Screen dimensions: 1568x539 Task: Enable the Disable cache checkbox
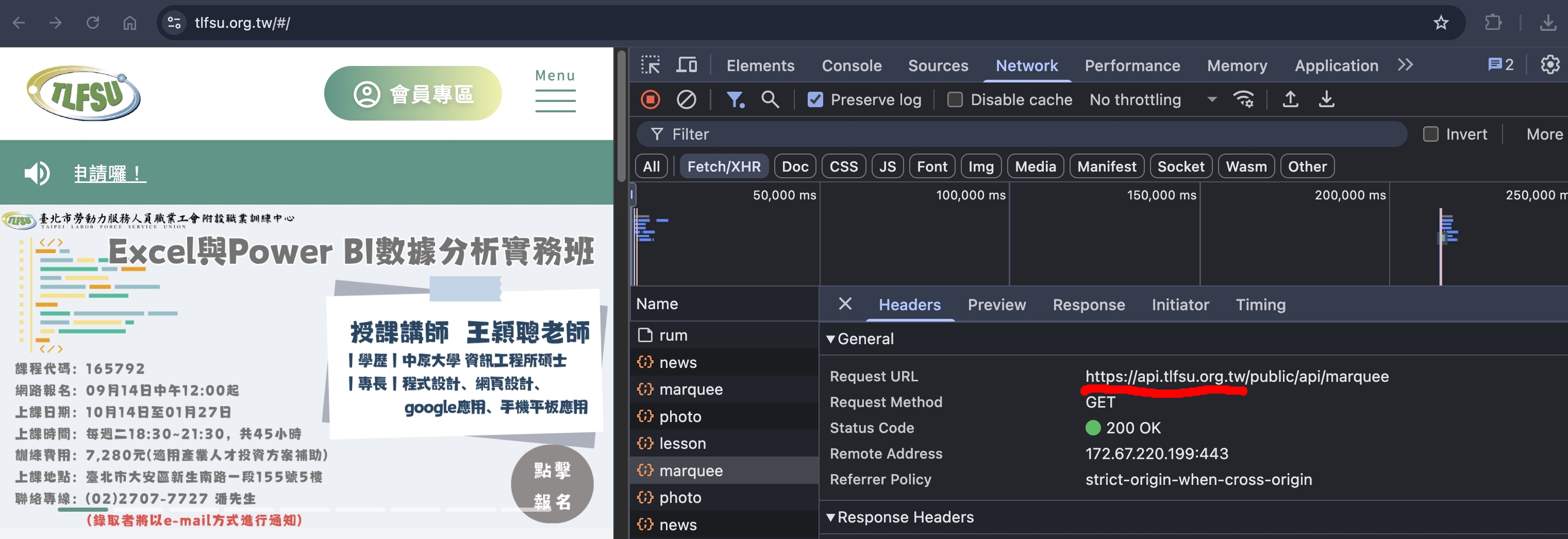pos(955,99)
